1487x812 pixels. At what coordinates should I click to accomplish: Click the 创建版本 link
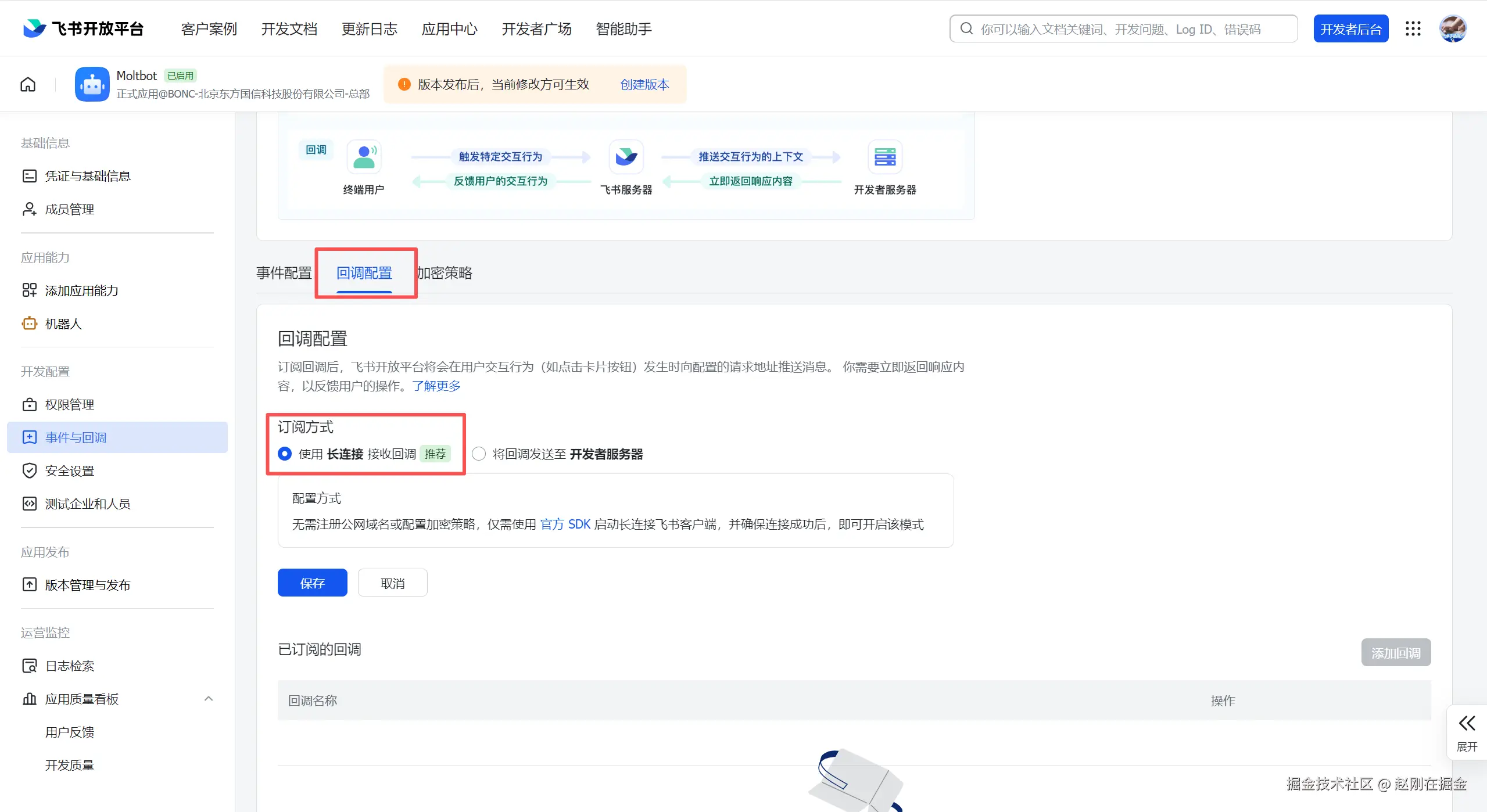[x=644, y=85]
